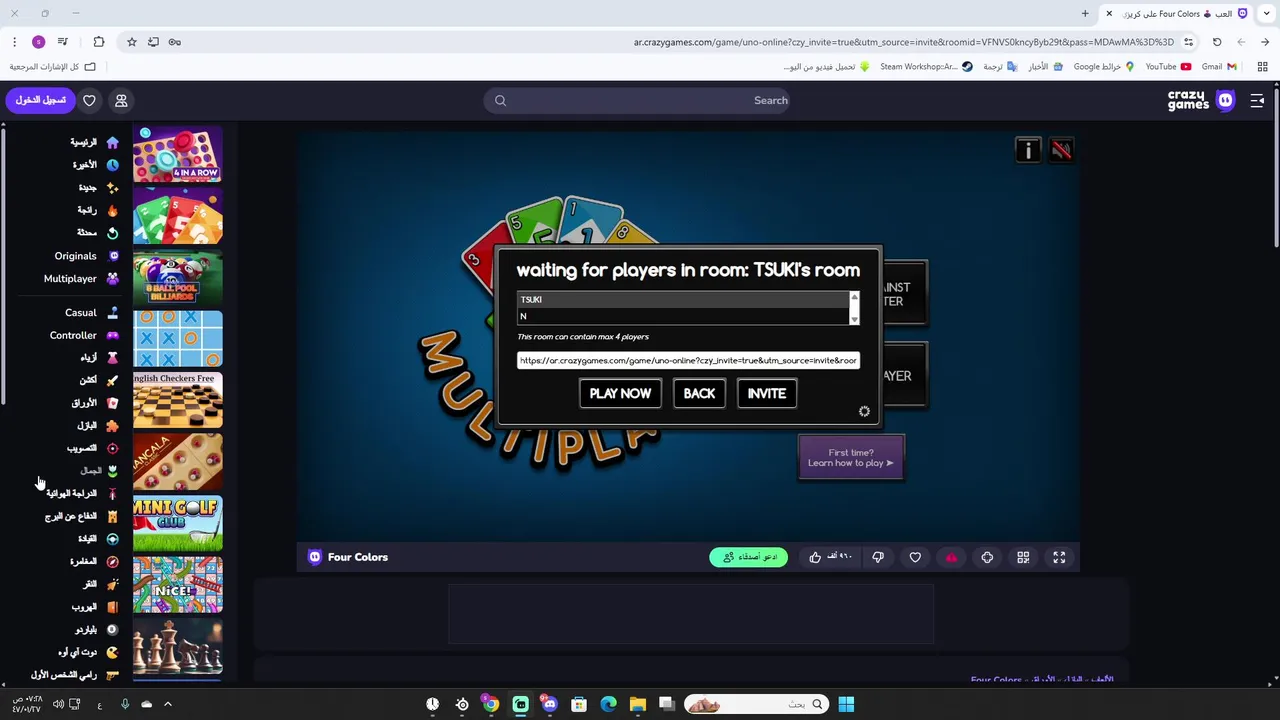Click the search magnifier icon
The height and width of the screenshot is (720, 1280).
coord(501,100)
